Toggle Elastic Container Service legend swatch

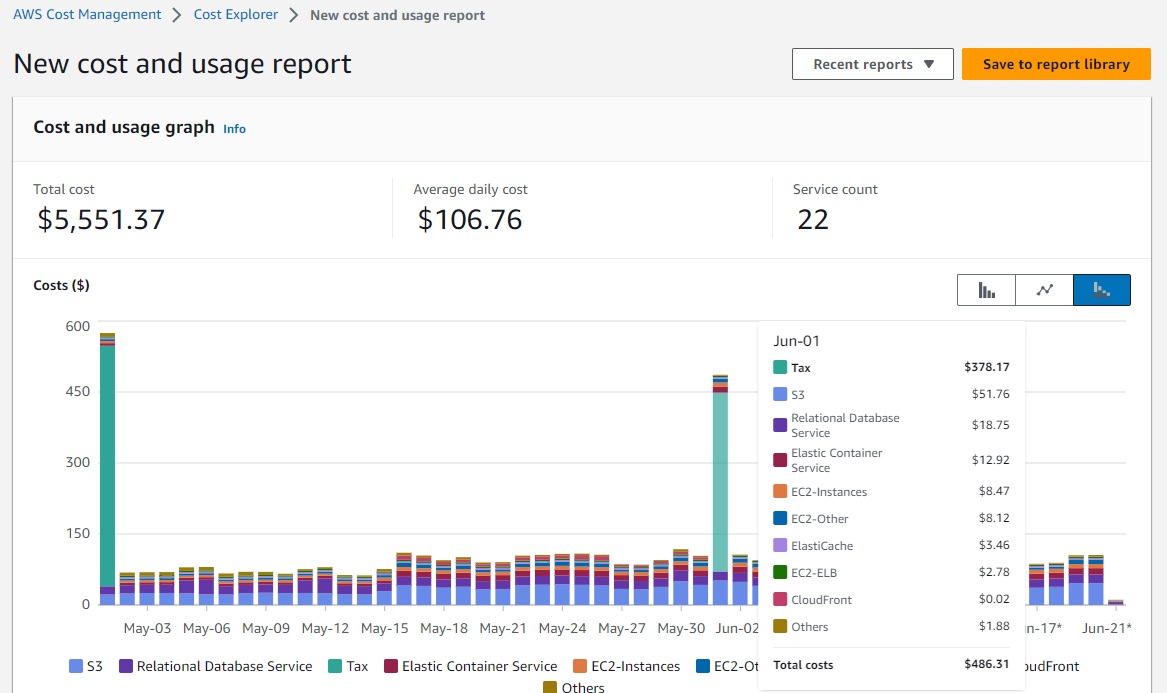pos(391,666)
